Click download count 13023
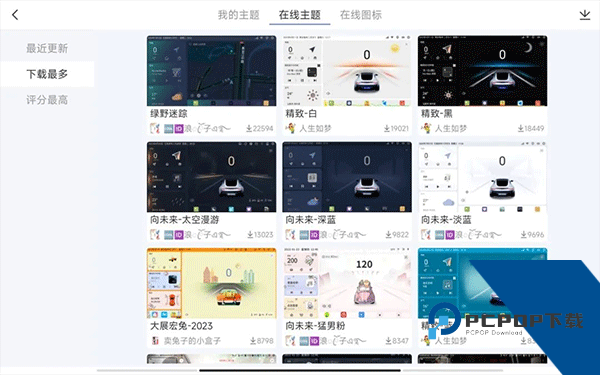This screenshot has height=375, width=600. coord(260,235)
